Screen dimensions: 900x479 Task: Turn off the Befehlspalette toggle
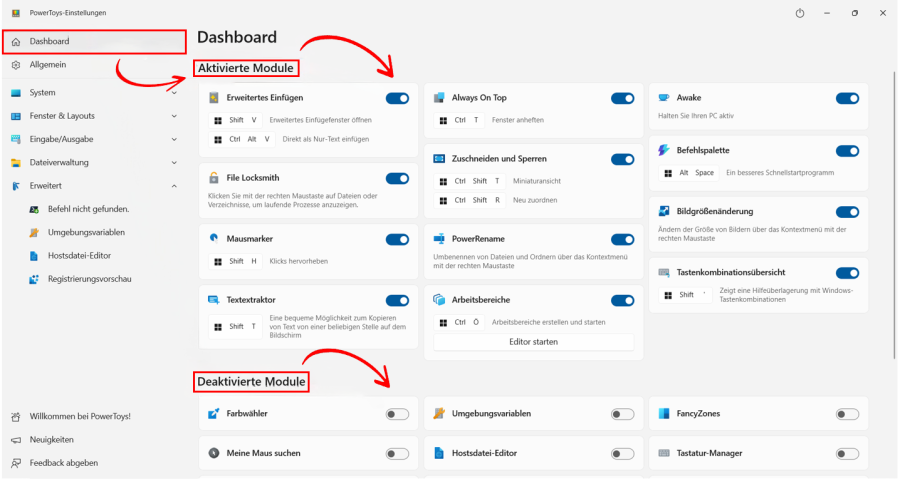(x=847, y=151)
